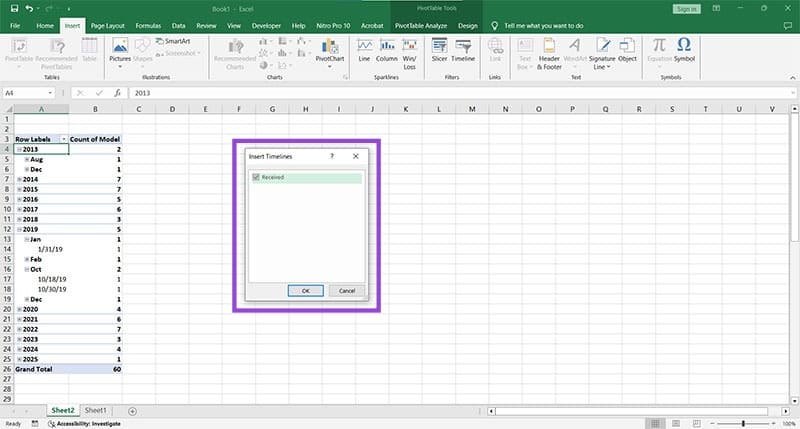800x429 pixels.
Task: Click the Timeline icon in Filters group
Action: point(463,51)
